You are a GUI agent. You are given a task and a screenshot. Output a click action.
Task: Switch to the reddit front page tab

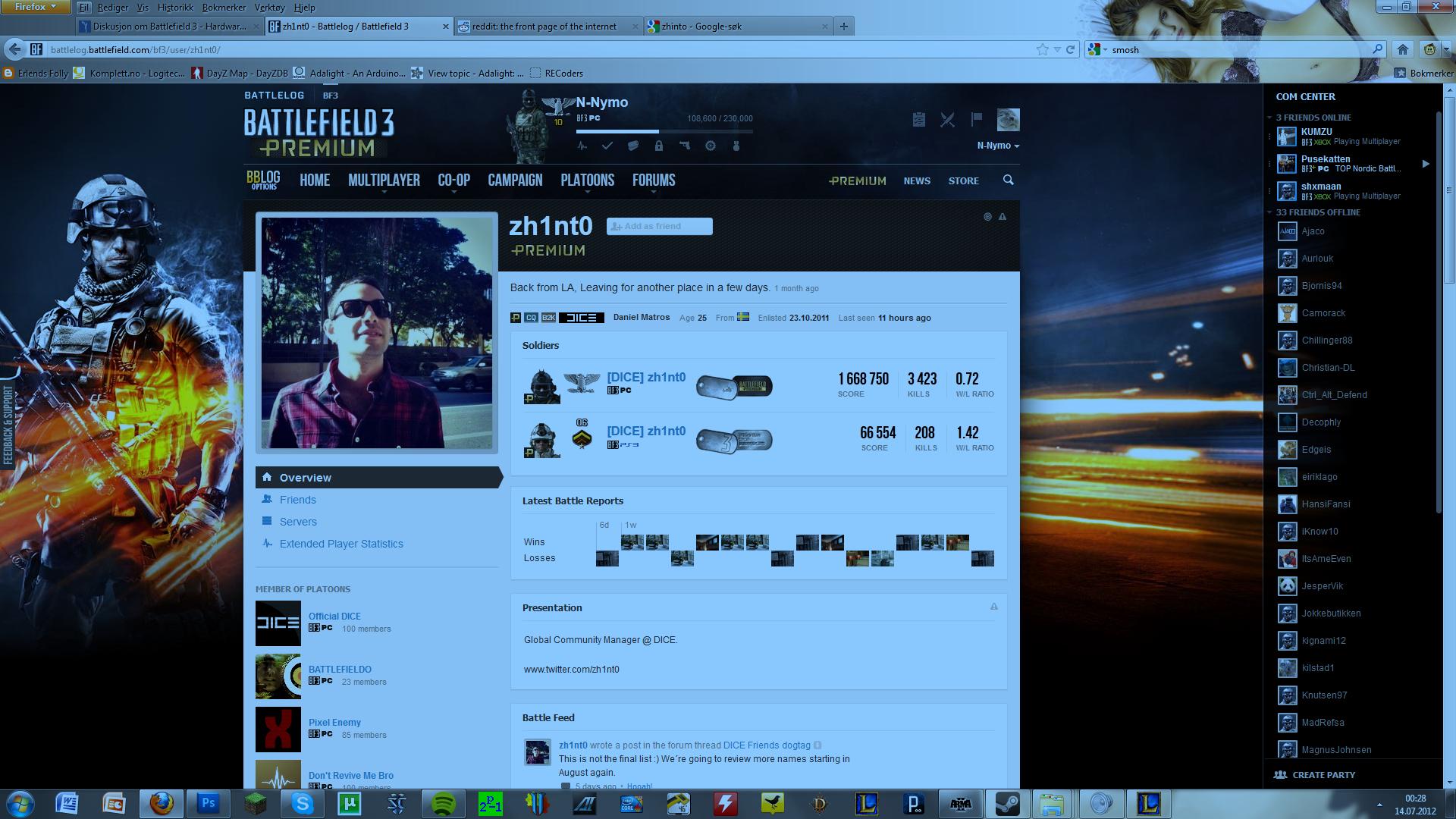(x=549, y=26)
